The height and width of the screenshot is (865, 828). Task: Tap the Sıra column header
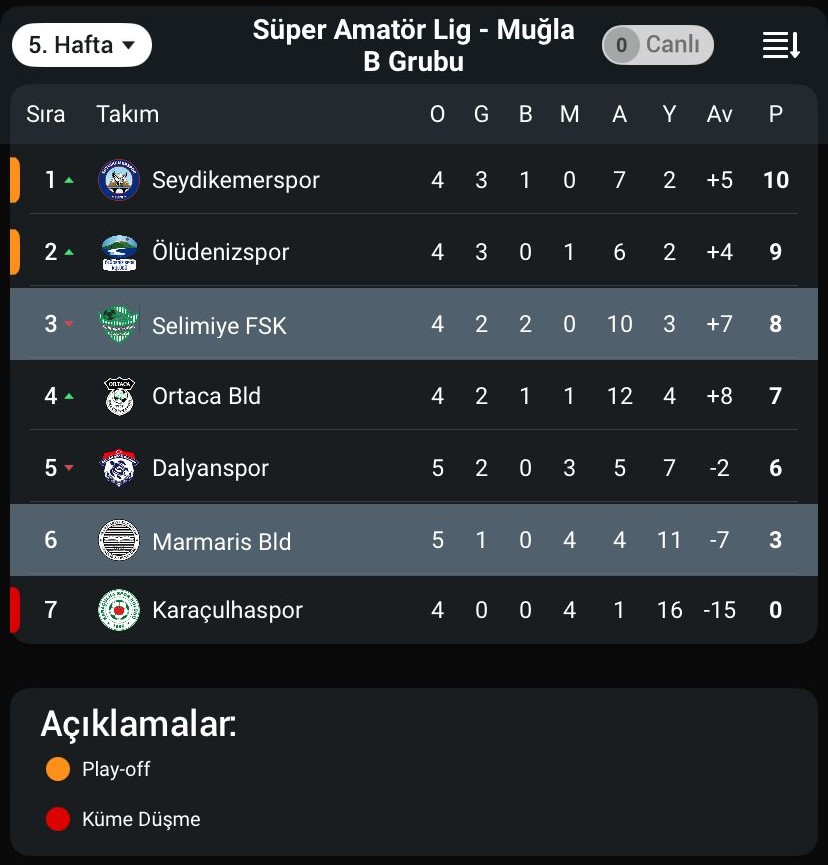[x=45, y=114]
